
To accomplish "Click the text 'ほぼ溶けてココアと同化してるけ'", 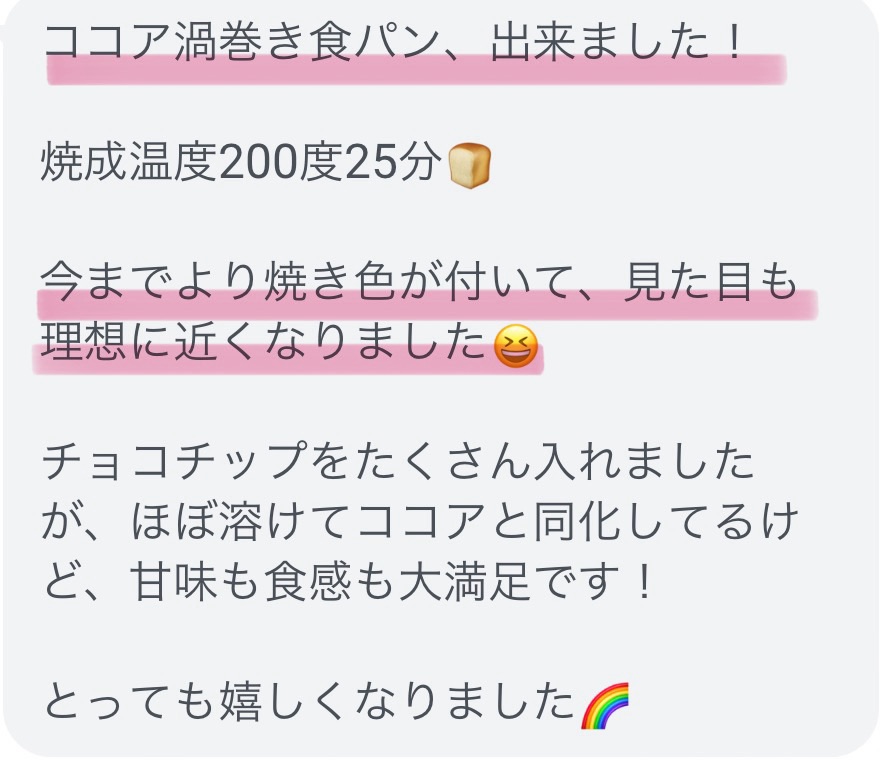I will 465,521.
